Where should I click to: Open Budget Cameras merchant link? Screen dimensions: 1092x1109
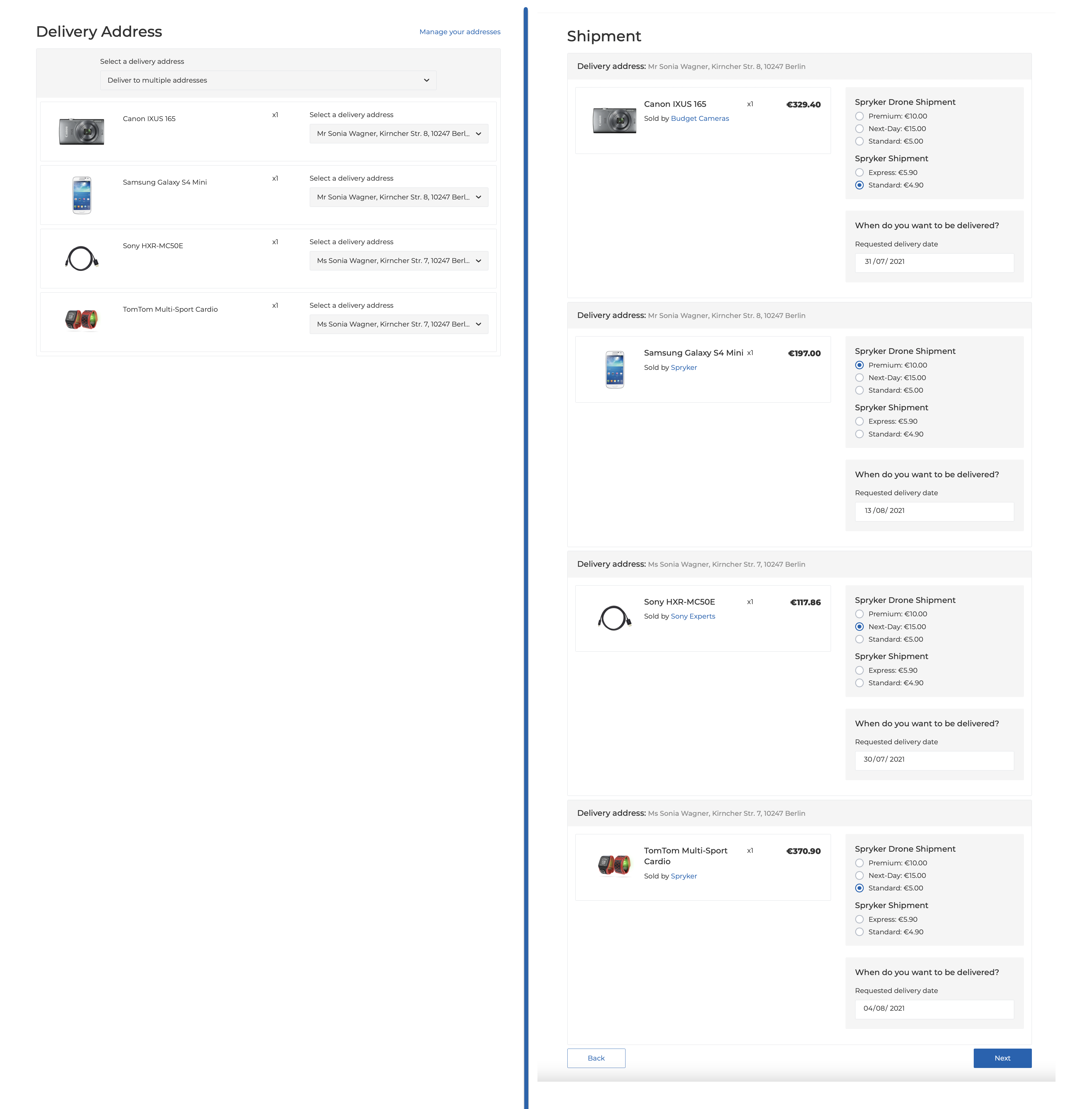point(700,119)
